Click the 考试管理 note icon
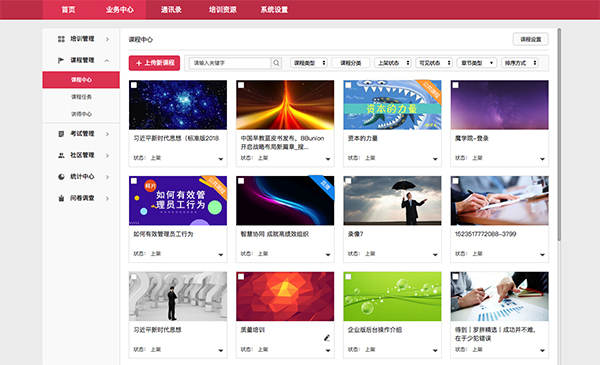 click(61, 134)
